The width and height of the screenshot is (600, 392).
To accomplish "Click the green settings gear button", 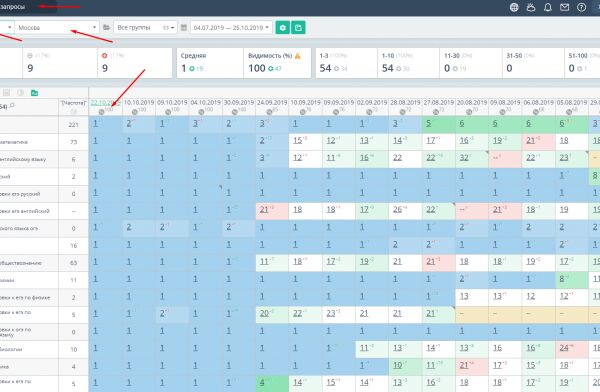I will 283,28.
